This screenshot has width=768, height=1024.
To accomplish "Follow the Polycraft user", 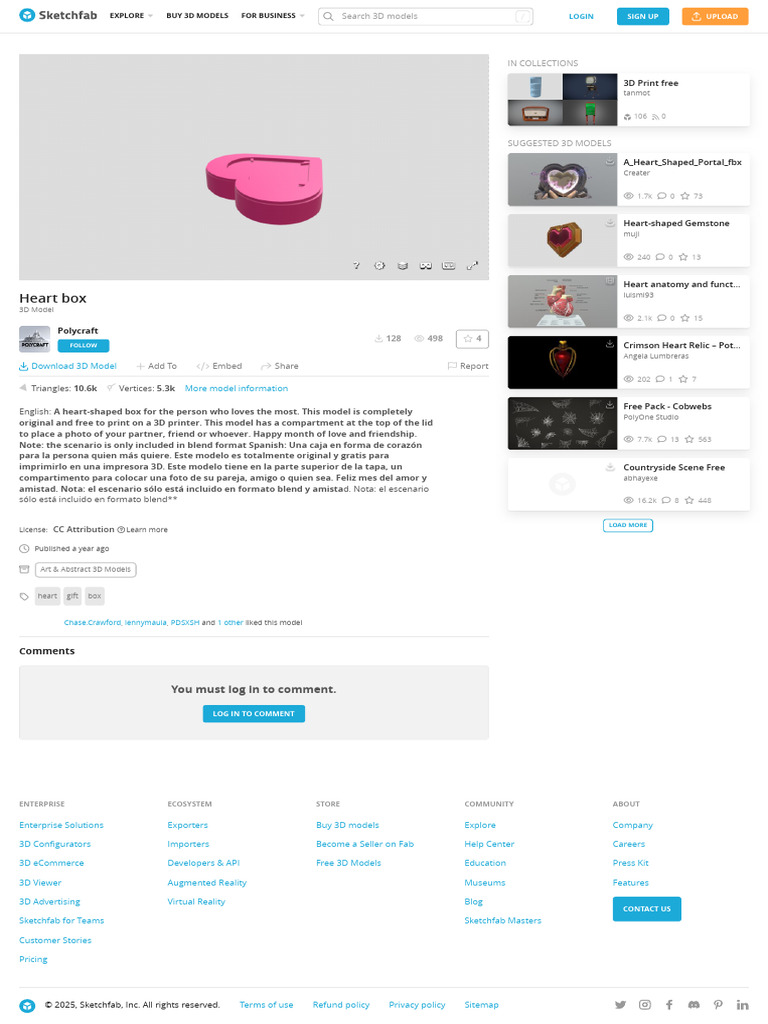I will pos(83,345).
